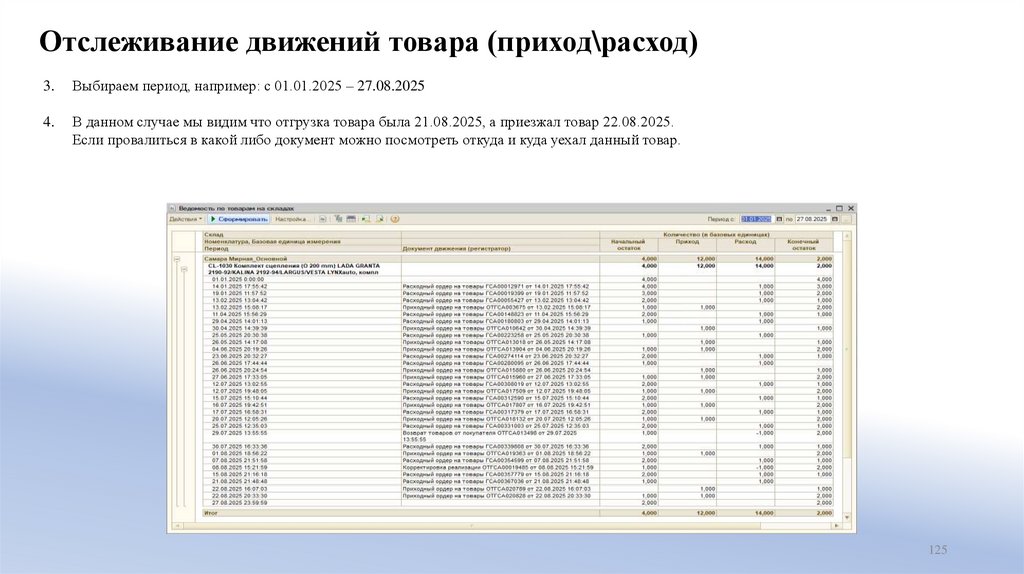
Task: Focus the Период с start date field
Action: click(756, 219)
